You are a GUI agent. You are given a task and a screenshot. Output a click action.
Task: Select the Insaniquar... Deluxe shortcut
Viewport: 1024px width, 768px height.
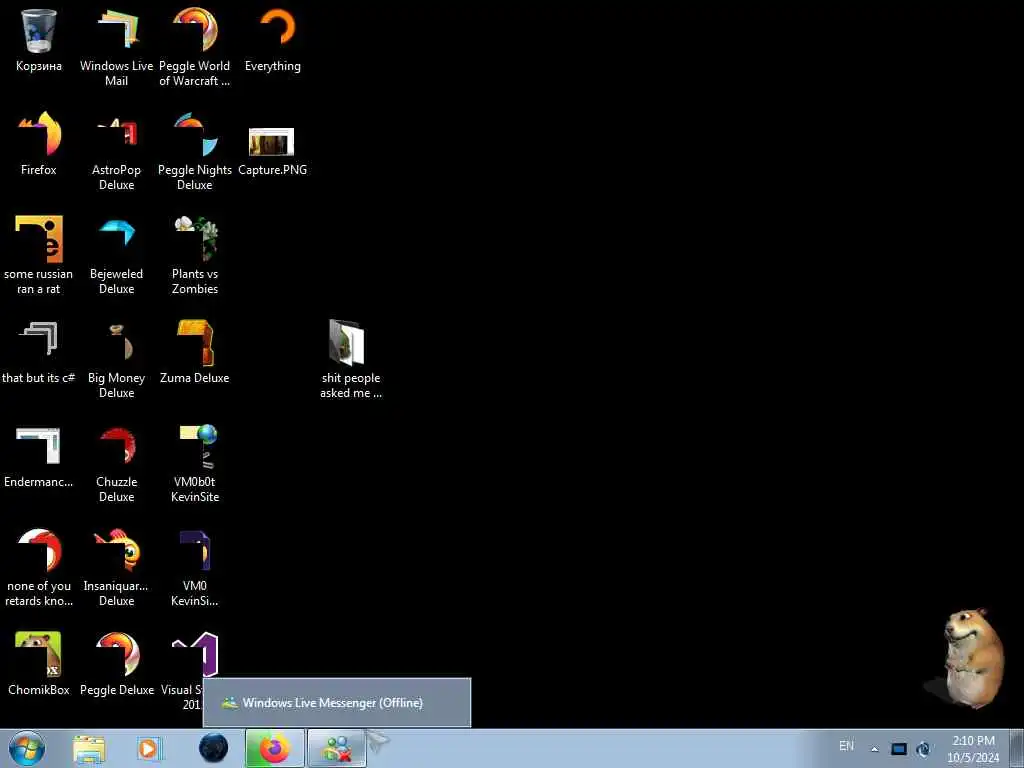pyautogui.click(x=116, y=567)
